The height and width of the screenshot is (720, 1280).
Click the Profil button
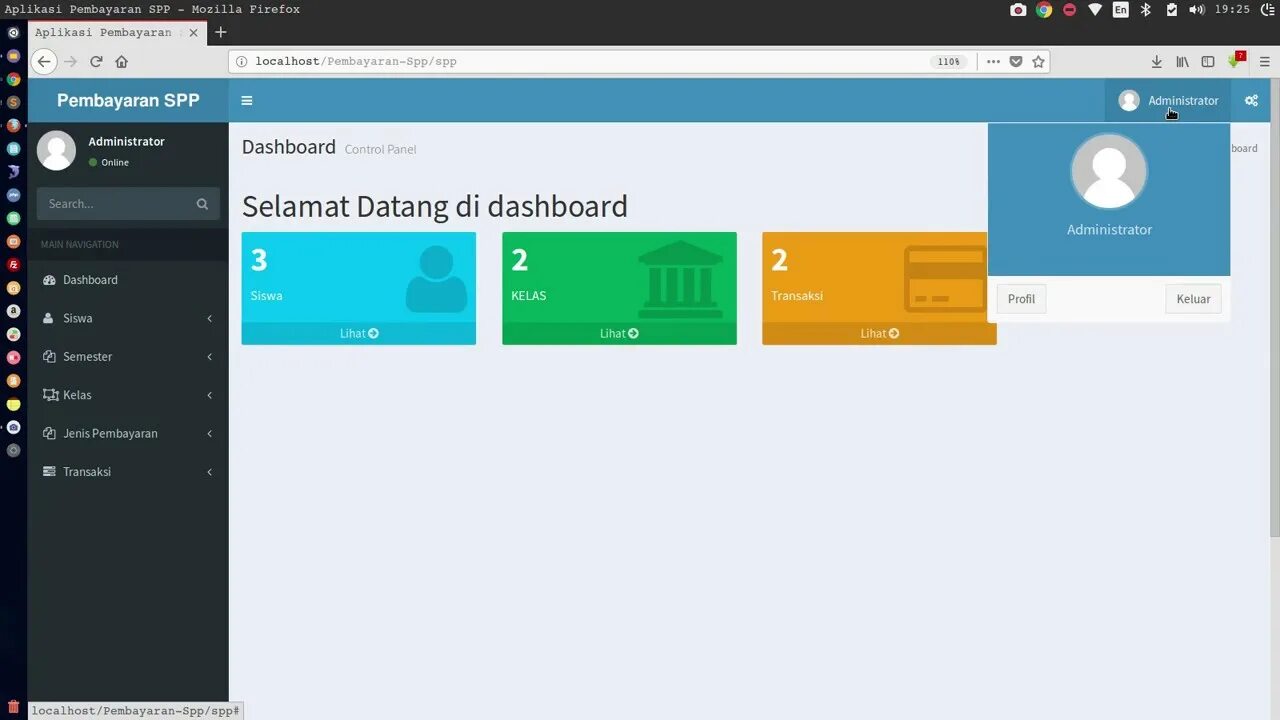click(x=1021, y=299)
